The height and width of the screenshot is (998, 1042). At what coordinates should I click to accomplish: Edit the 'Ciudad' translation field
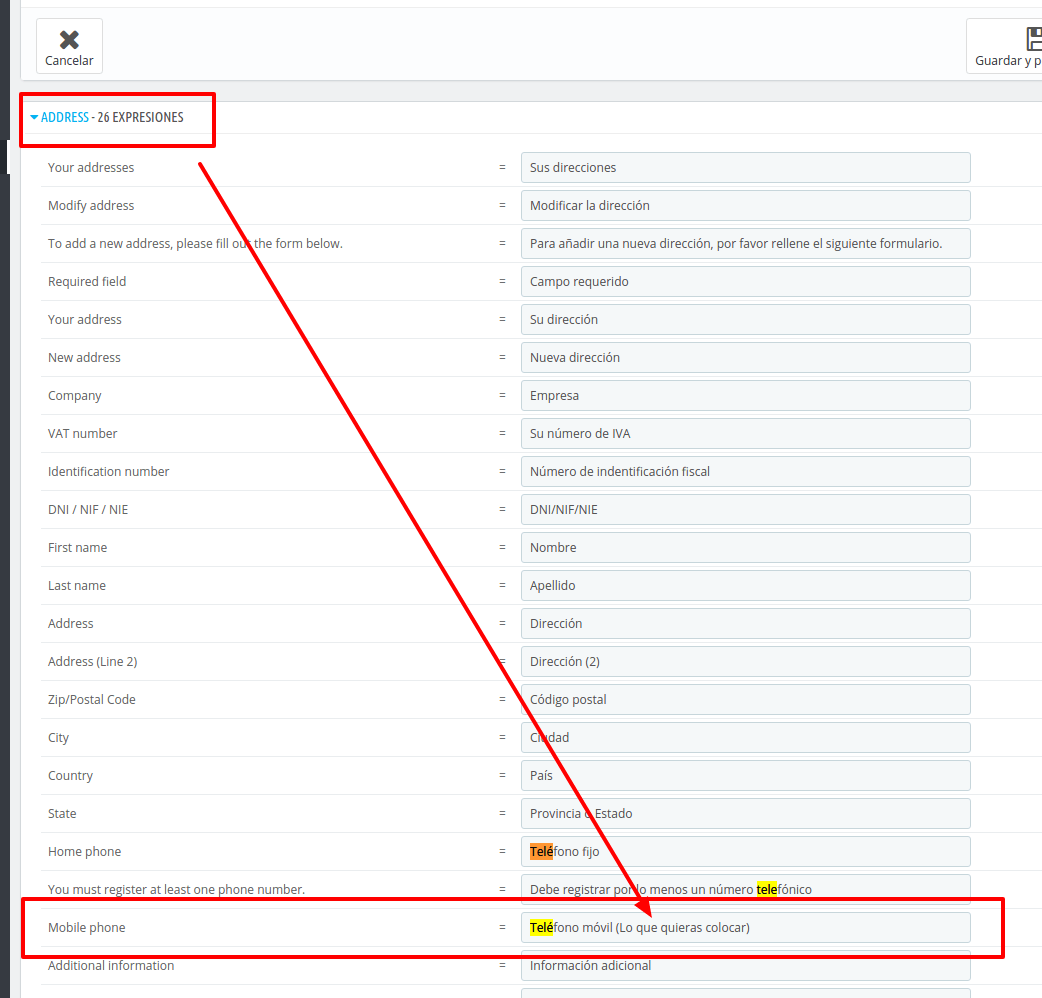tap(746, 738)
